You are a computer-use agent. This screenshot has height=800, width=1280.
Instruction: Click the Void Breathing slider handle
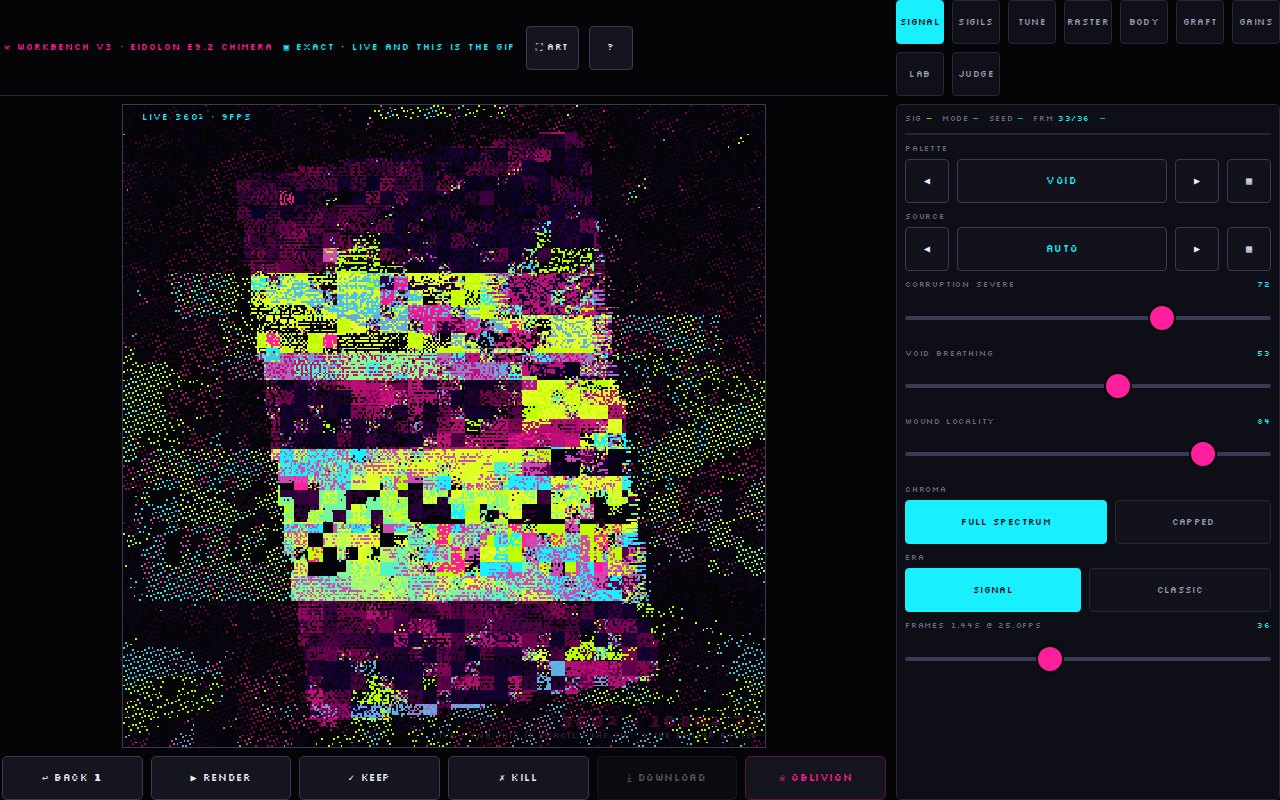(1118, 386)
